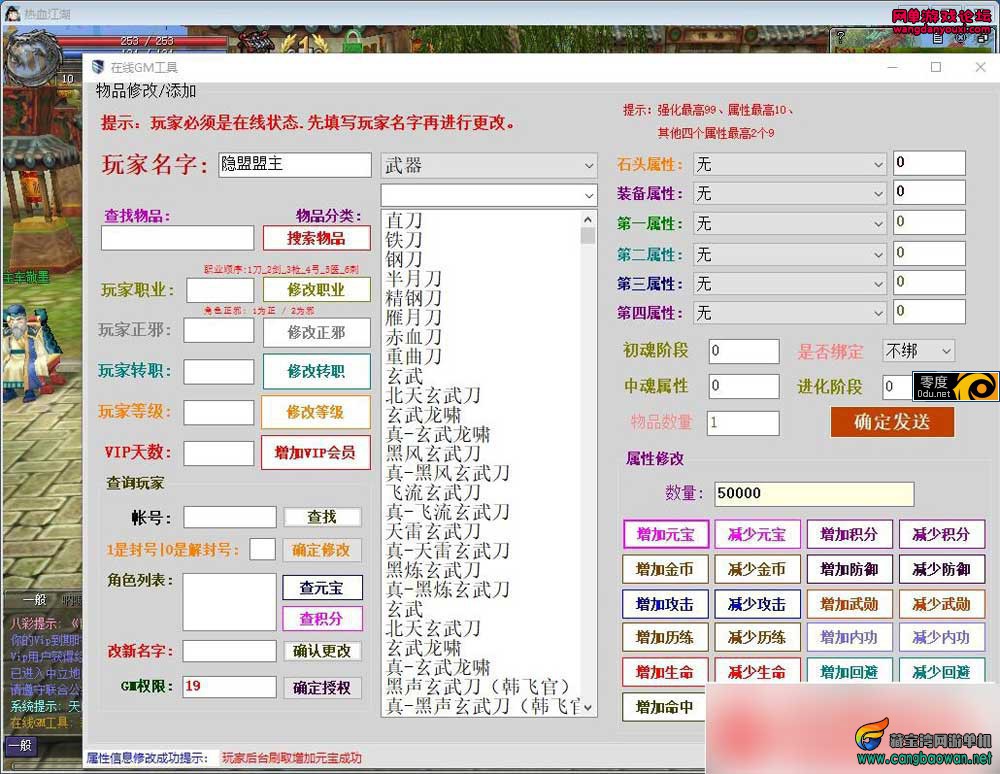Viewport: 1000px width, 774px height.
Task: Click the orange 确定发送 button
Action: click(x=892, y=421)
